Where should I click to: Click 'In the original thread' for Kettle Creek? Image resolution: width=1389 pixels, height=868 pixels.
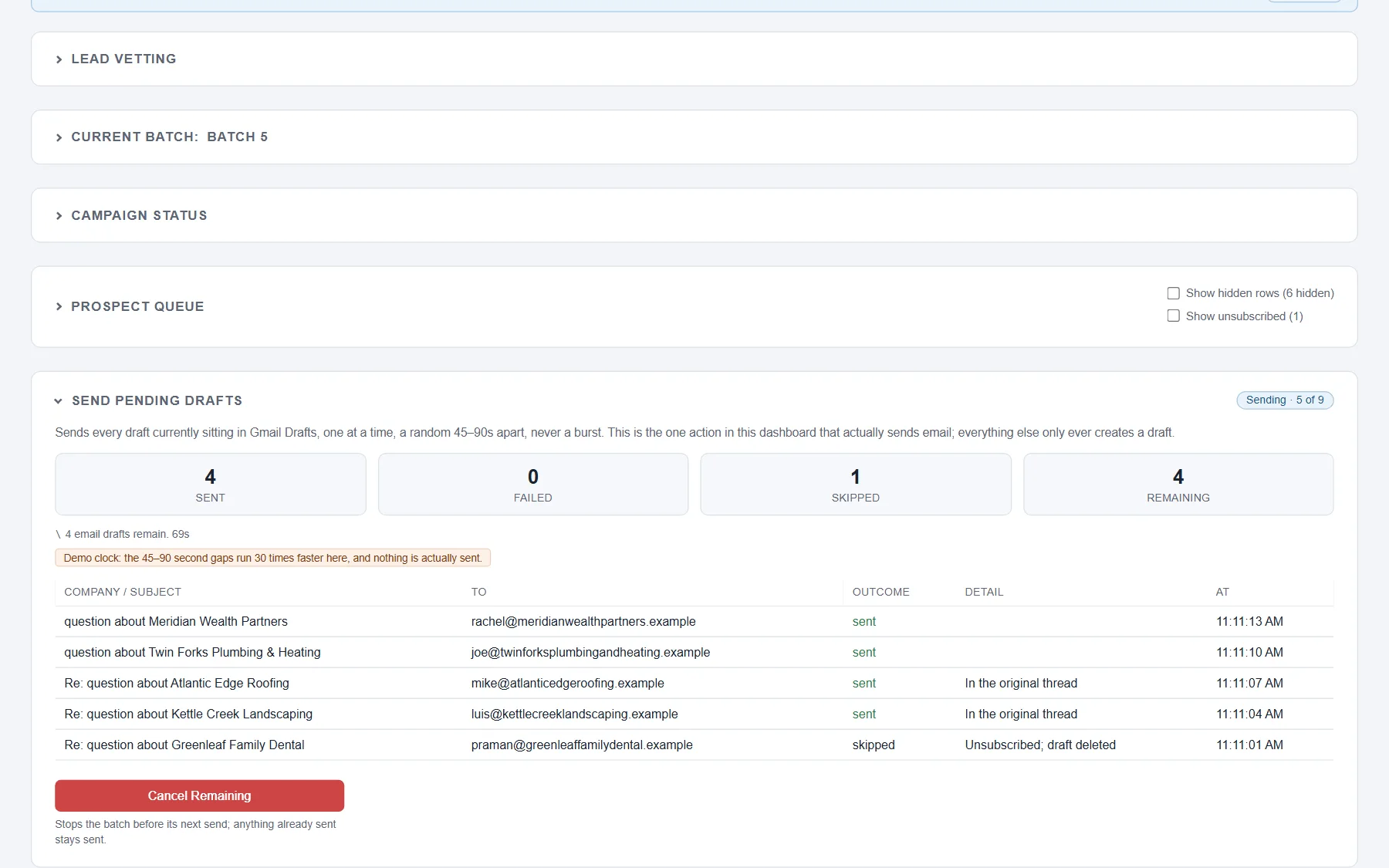(x=1021, y=714)
